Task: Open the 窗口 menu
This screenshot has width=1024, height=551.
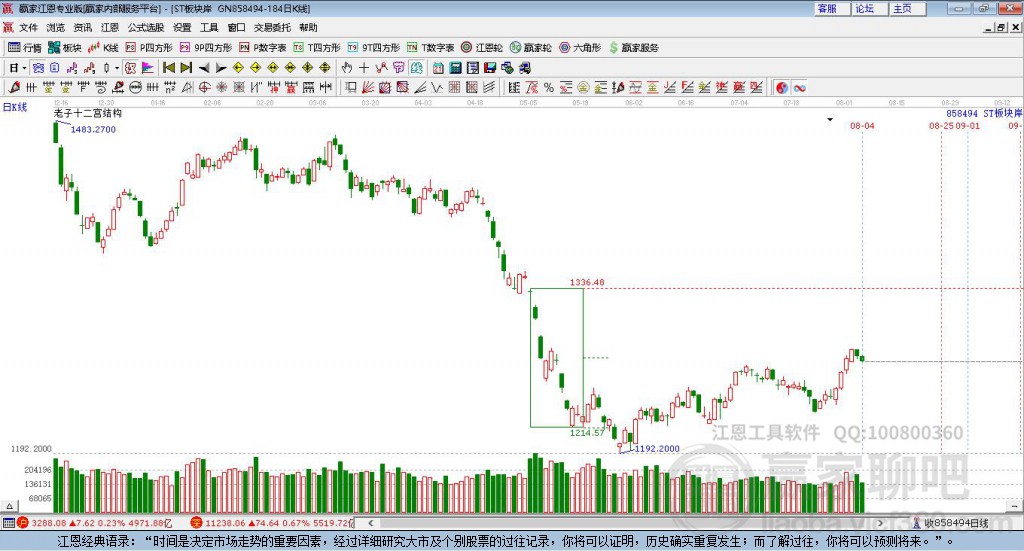Action: coord(236,27)
